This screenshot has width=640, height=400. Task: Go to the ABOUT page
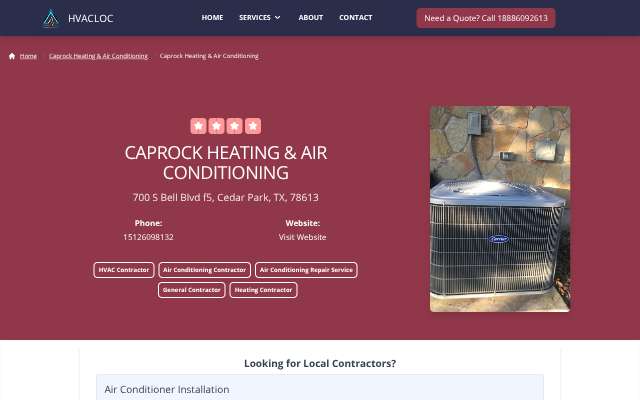(x=311, y=18)
